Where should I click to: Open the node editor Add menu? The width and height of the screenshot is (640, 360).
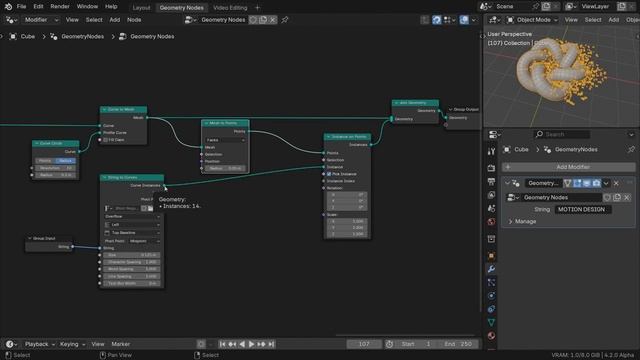[x=115, y=20]
